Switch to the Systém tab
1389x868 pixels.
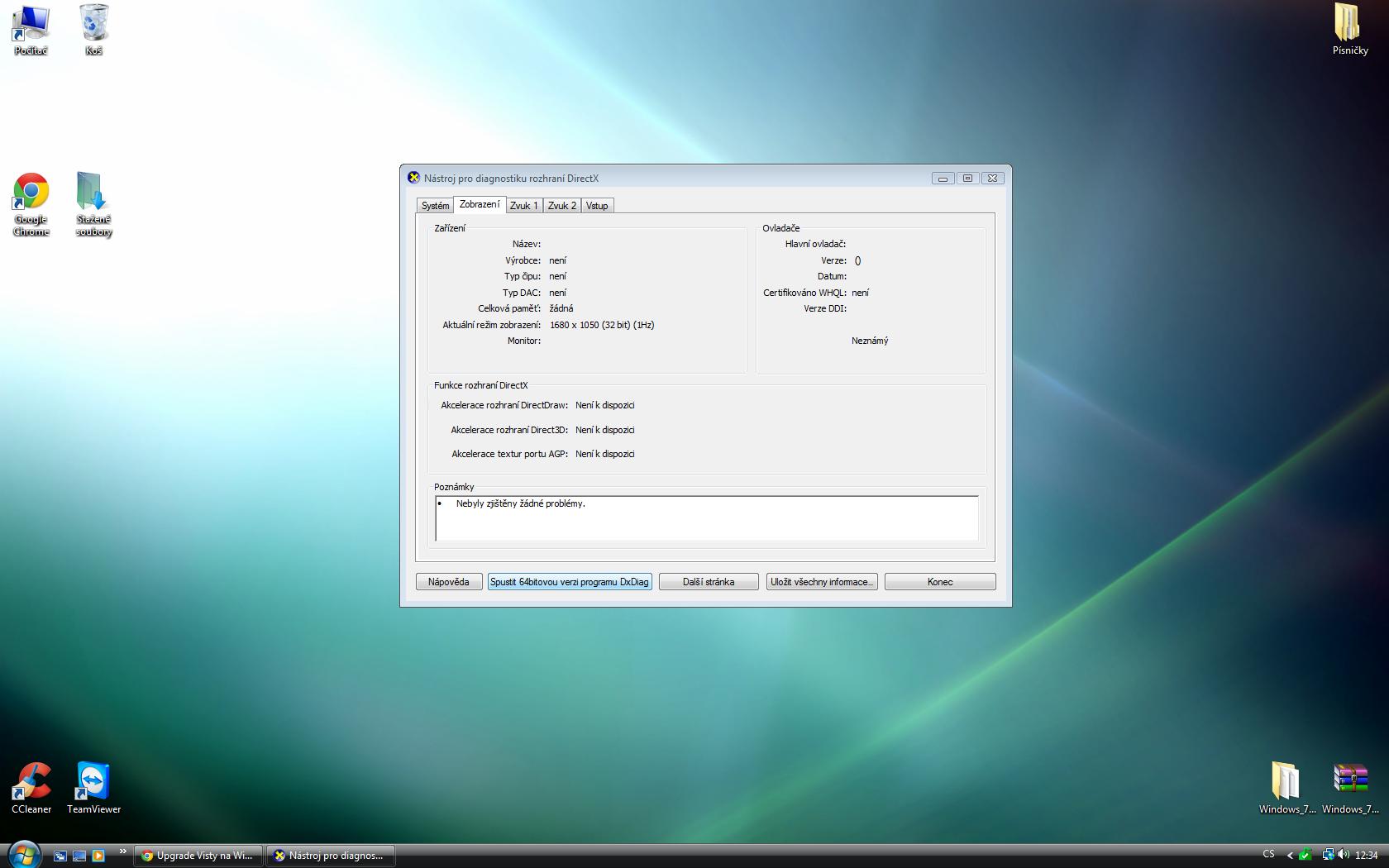pyautogui.click(x=435, y=206)
